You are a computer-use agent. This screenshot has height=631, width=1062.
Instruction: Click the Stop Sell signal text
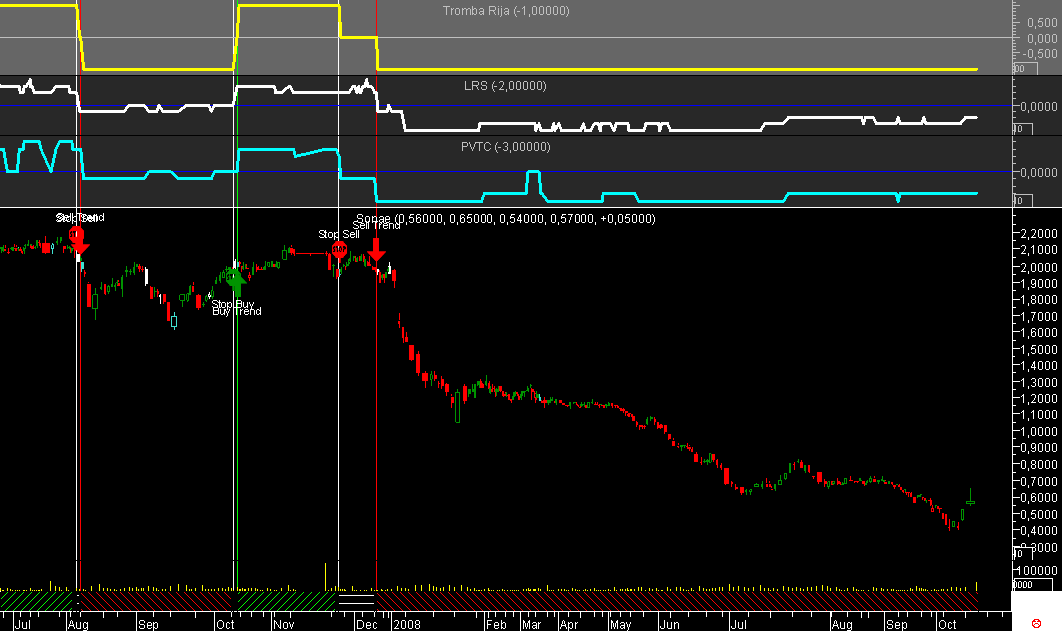pyautogui.click(x=339, y=234)
